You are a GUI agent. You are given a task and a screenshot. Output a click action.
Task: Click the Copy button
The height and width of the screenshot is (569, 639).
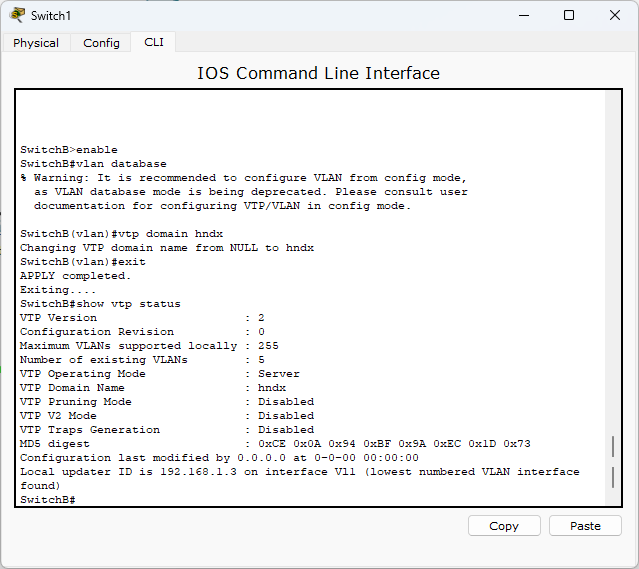[x=504, y=526]
